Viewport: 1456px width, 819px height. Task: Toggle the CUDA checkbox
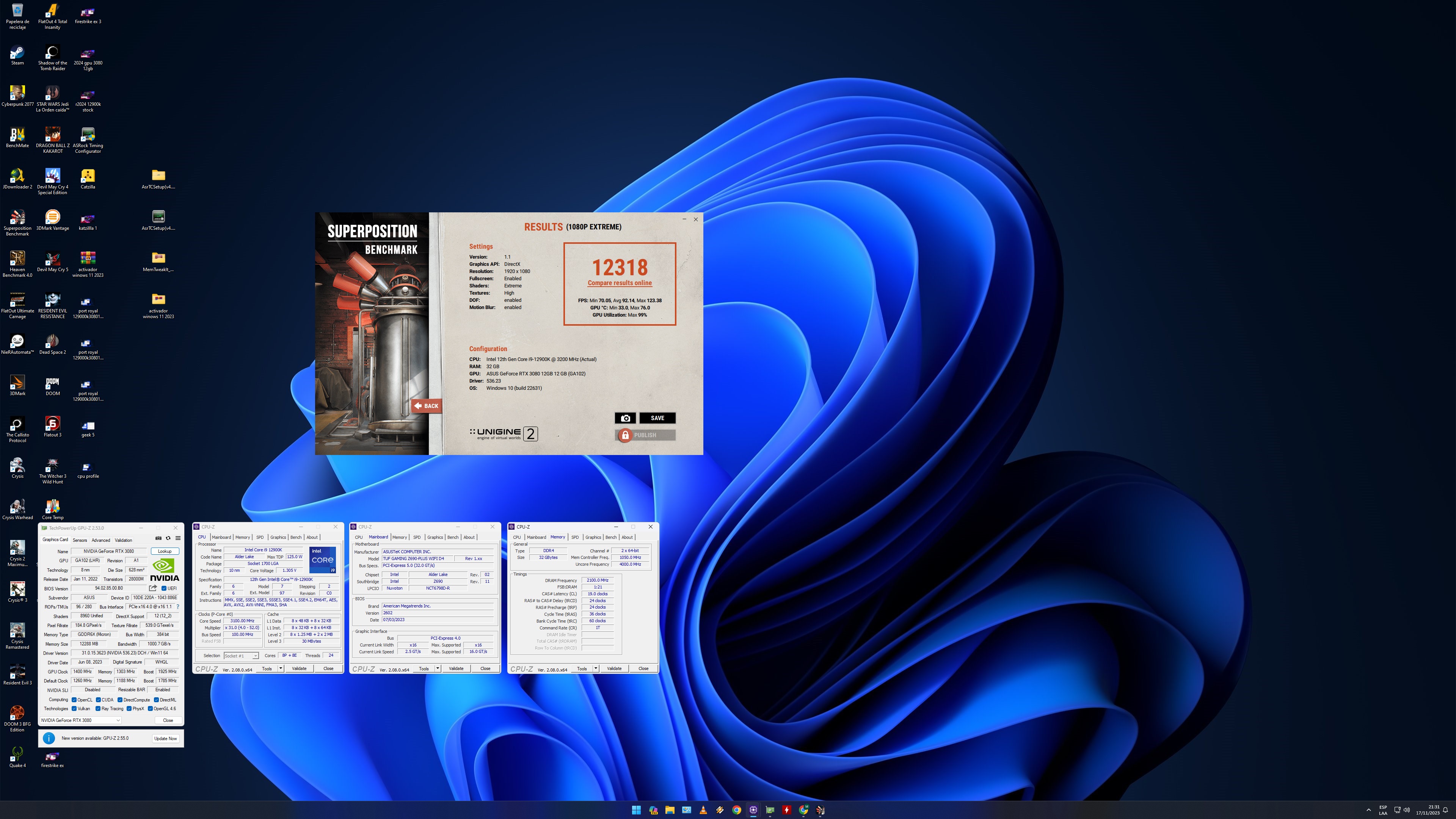click(98, 700)
